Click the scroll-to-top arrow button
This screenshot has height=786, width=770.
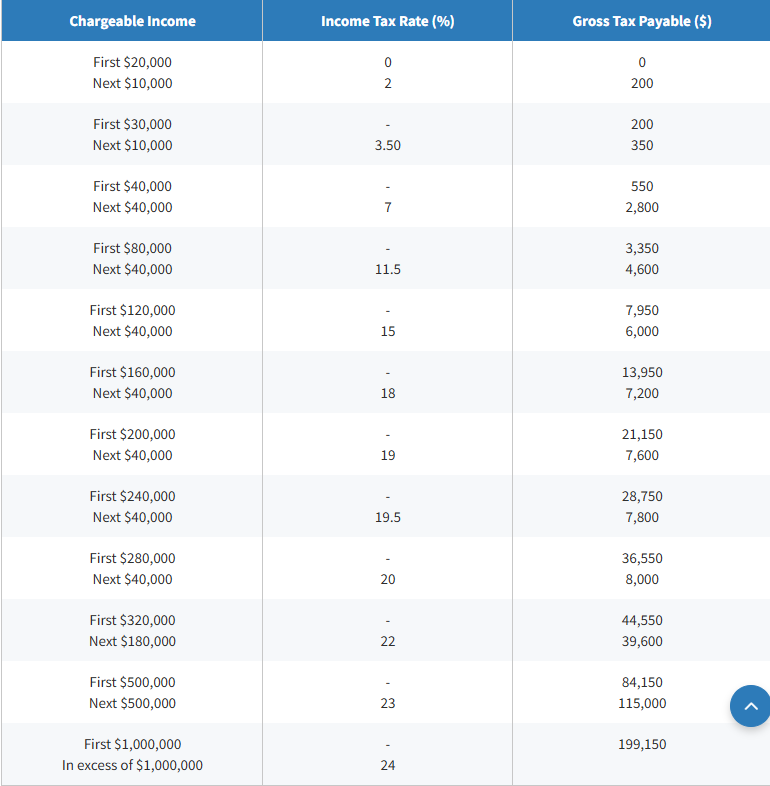click(750, 706)
